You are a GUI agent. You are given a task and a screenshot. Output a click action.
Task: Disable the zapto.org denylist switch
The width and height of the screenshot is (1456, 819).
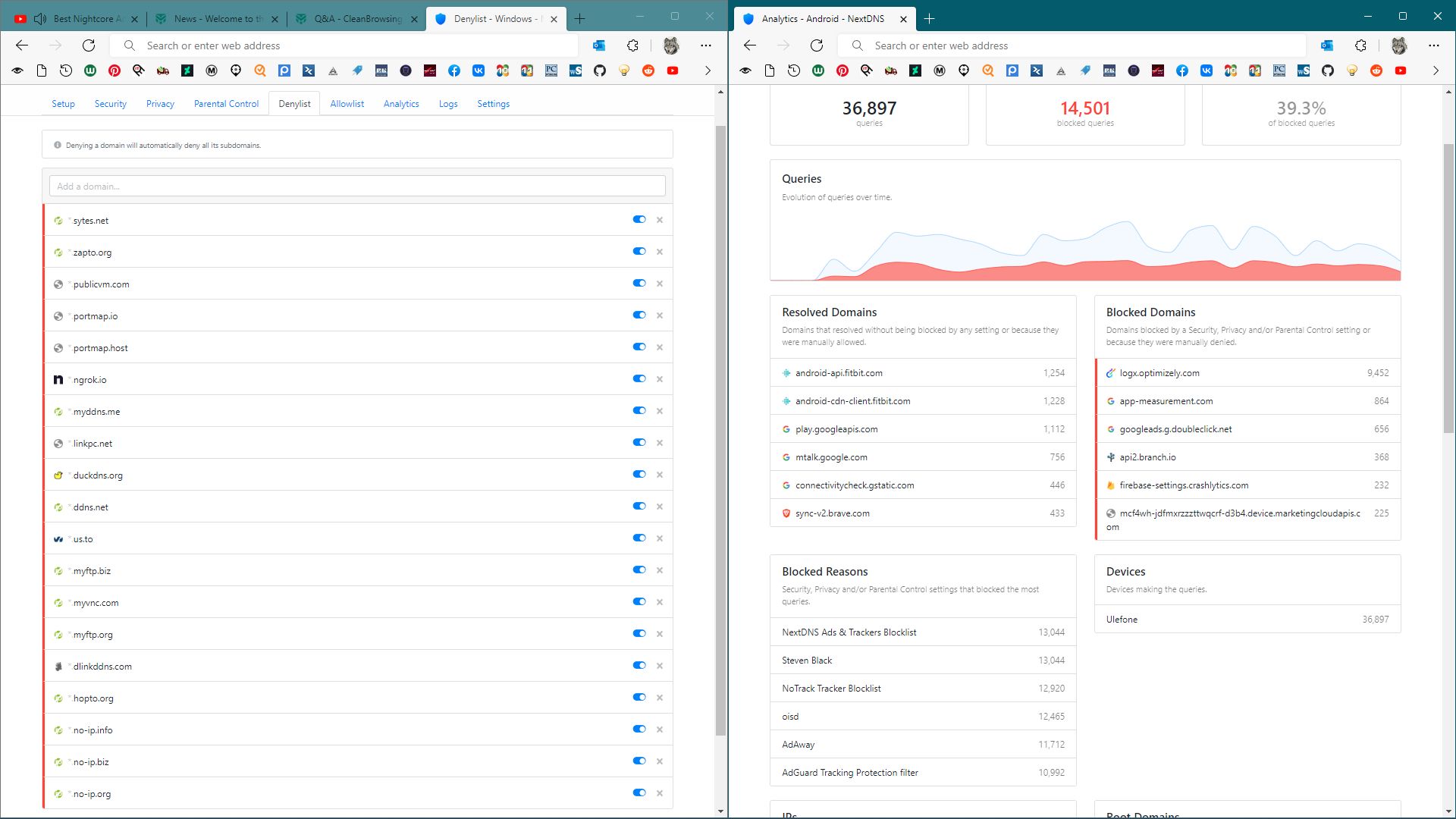[x=639, y=251]
